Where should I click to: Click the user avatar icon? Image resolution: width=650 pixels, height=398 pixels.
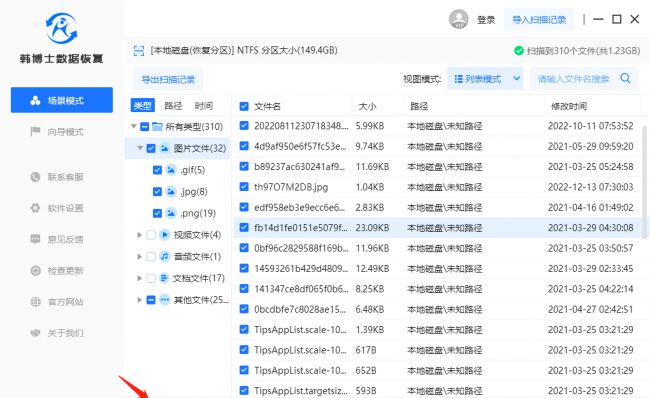coord(458,19)
